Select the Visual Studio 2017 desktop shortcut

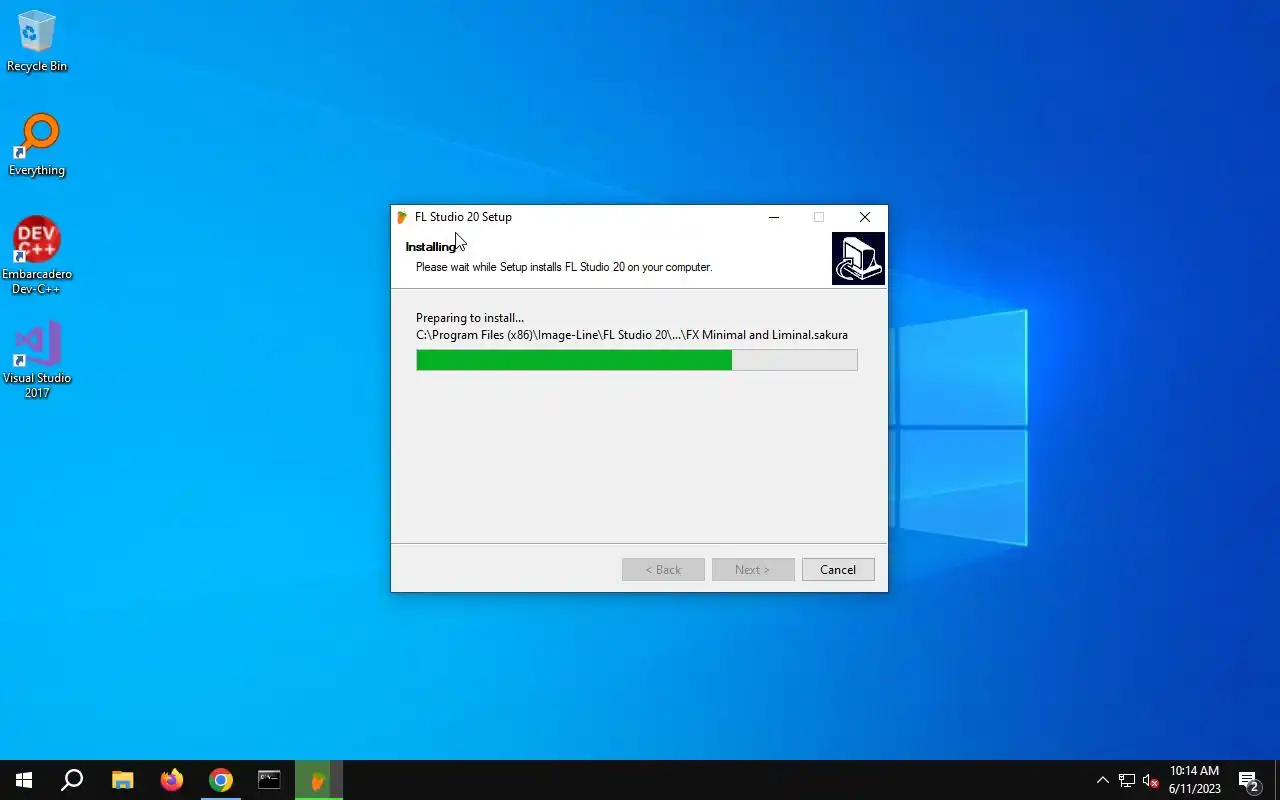37,360
